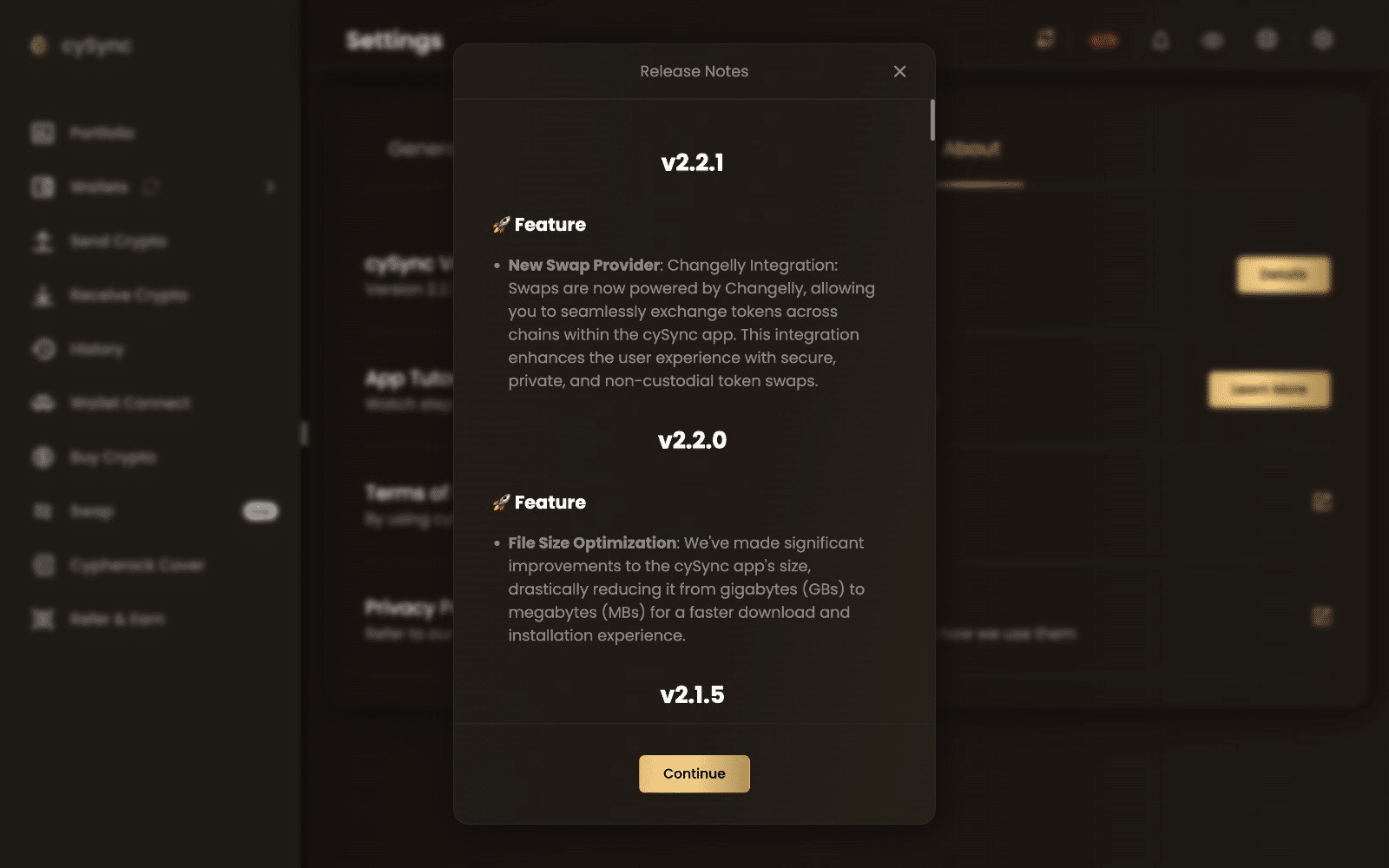1389x868 pixels.
Task: Click the Release Notes scrollbar thumb
Action: pos(932,120)
